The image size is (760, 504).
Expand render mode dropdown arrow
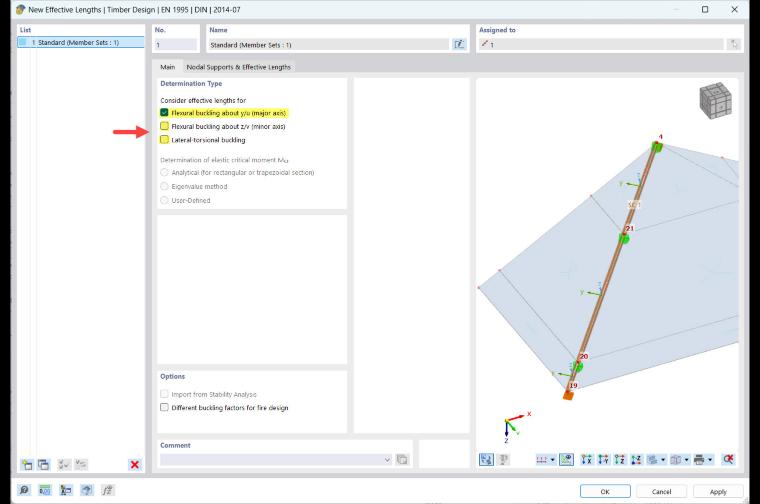(x=686, y=459)
